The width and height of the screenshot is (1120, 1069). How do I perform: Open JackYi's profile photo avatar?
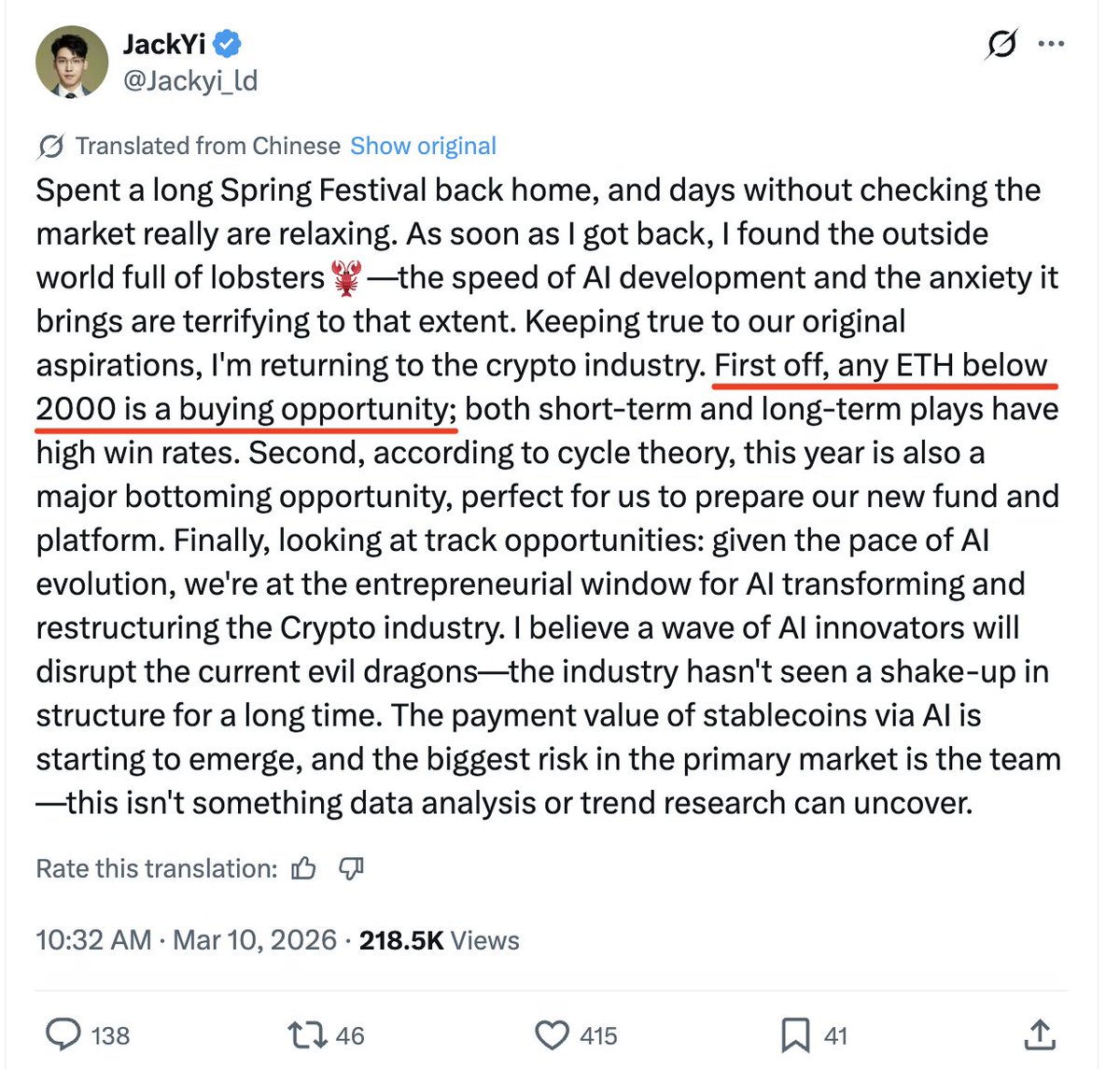[x=72, y=62]
